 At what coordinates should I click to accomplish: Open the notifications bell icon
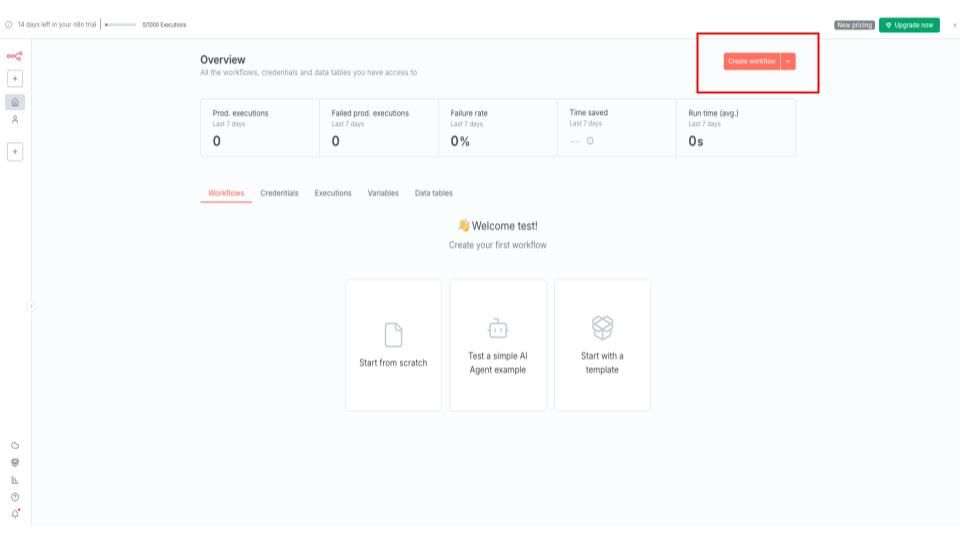(15, 514)
